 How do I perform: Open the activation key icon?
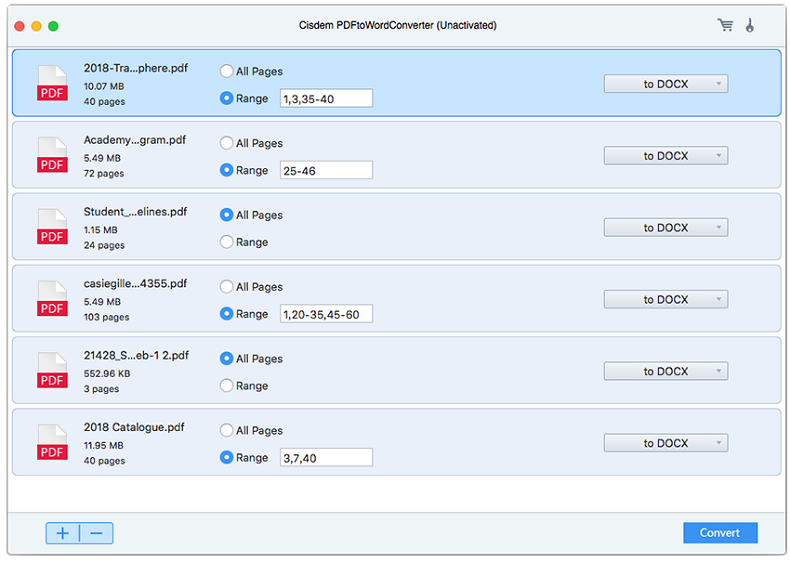pyautogui.click(x=750, y=25)
